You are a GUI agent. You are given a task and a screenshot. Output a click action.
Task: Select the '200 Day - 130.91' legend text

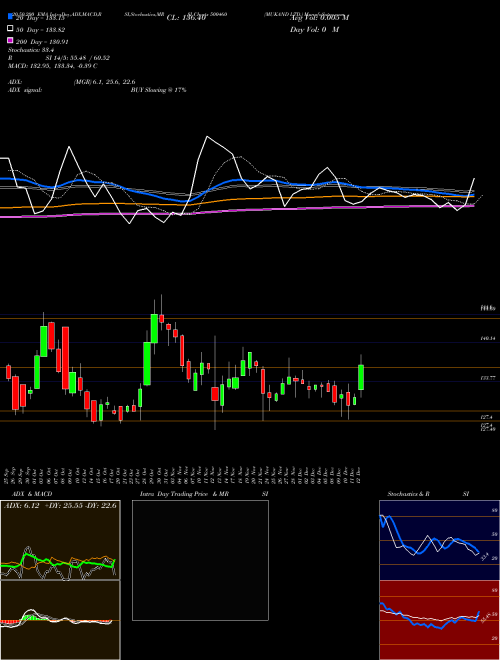[42, 42]
